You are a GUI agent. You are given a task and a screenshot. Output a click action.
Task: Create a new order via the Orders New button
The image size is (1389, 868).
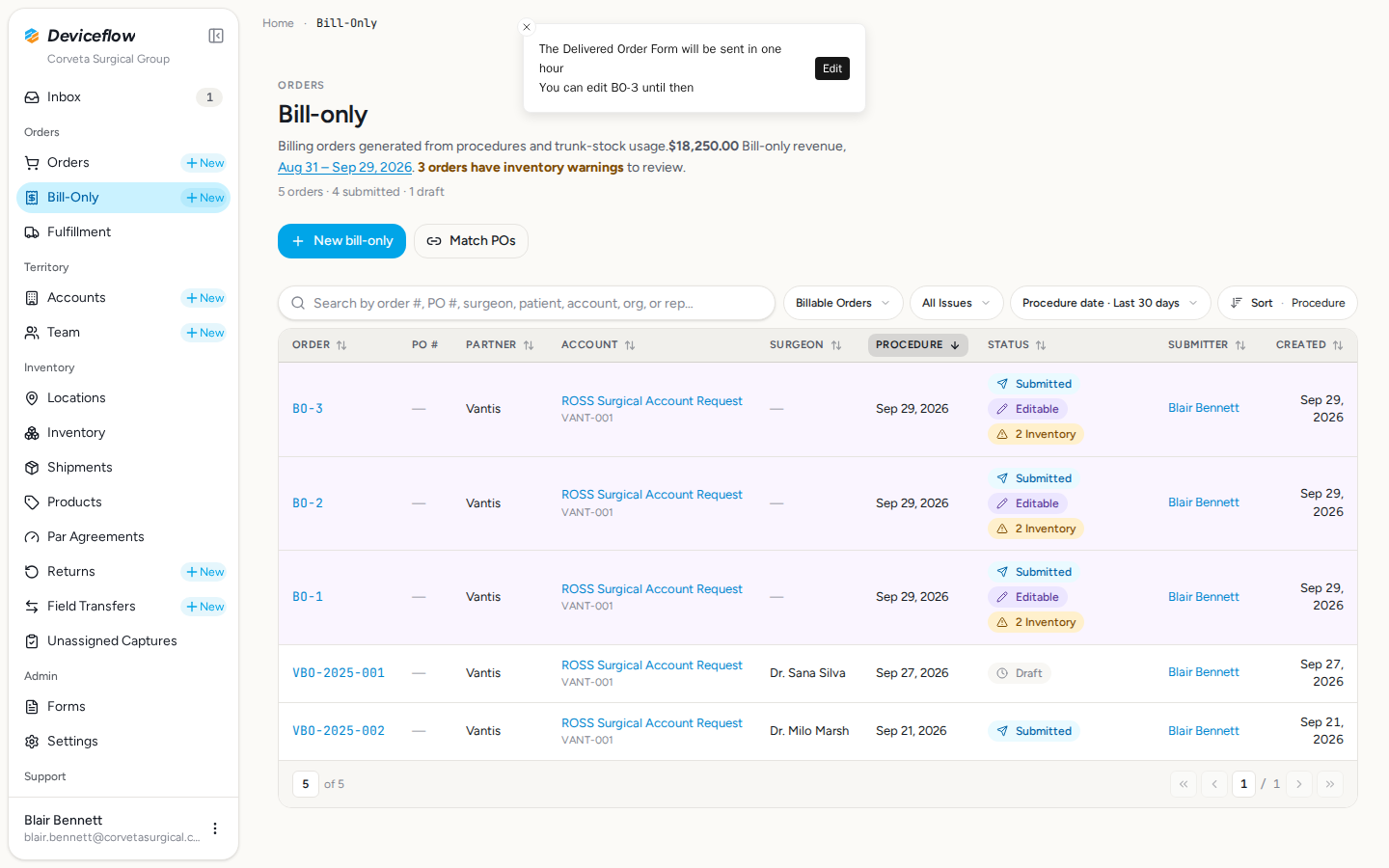(x=204, y=163)
